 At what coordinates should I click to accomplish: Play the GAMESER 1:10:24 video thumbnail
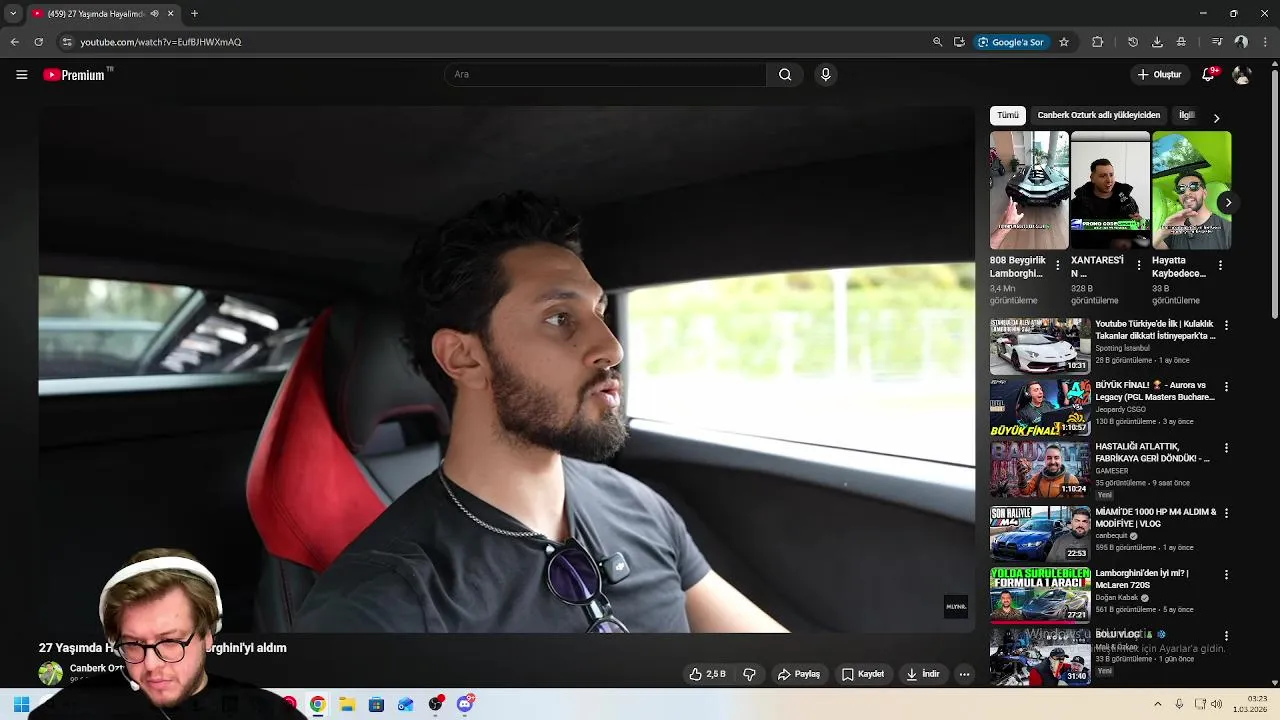click(x=1040, y=469)
